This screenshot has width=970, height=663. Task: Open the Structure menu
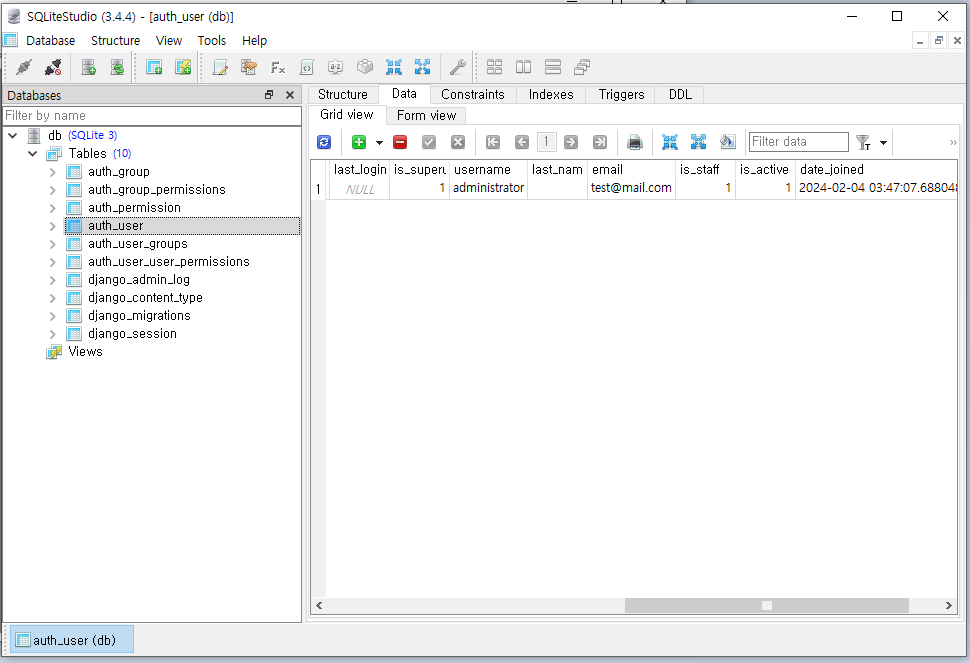pos(115,41)
